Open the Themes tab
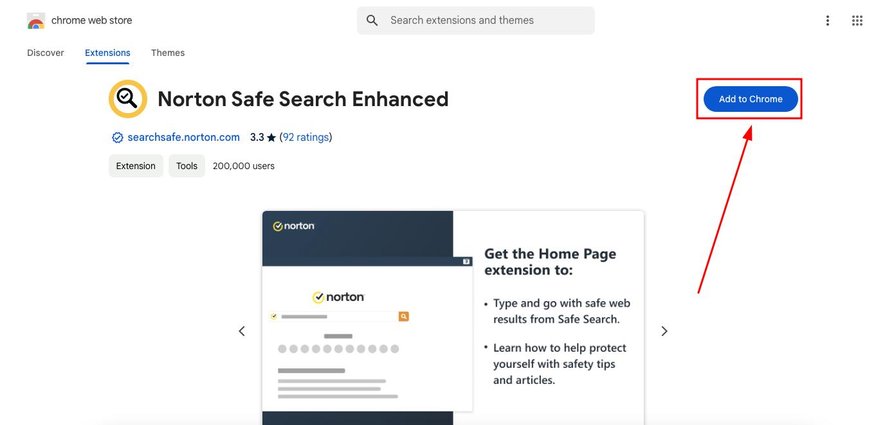 168,52
